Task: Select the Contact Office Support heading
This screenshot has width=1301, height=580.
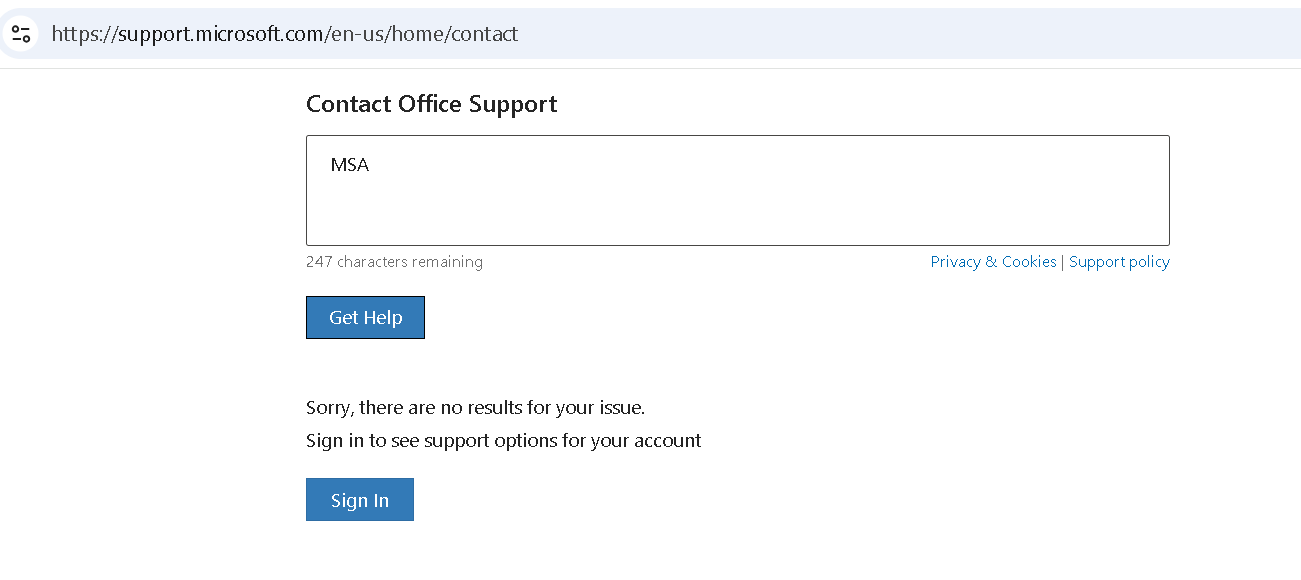Action: tap(431, 104)
